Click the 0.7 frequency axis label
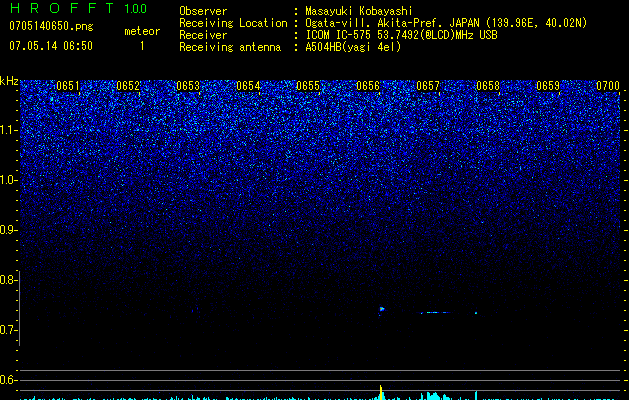This screenshot has width=629, height=400. point(8,330)
